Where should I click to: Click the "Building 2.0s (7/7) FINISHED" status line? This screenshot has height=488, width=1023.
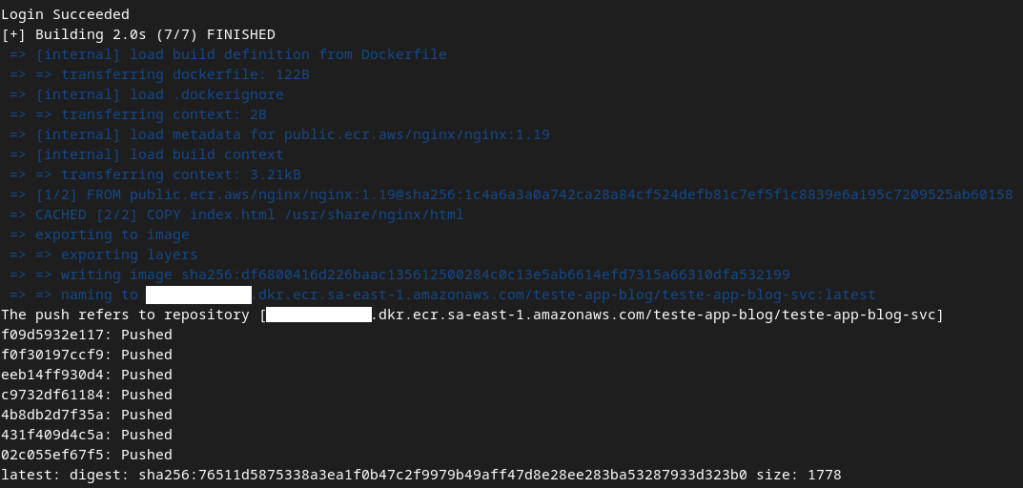click(139, 34)
